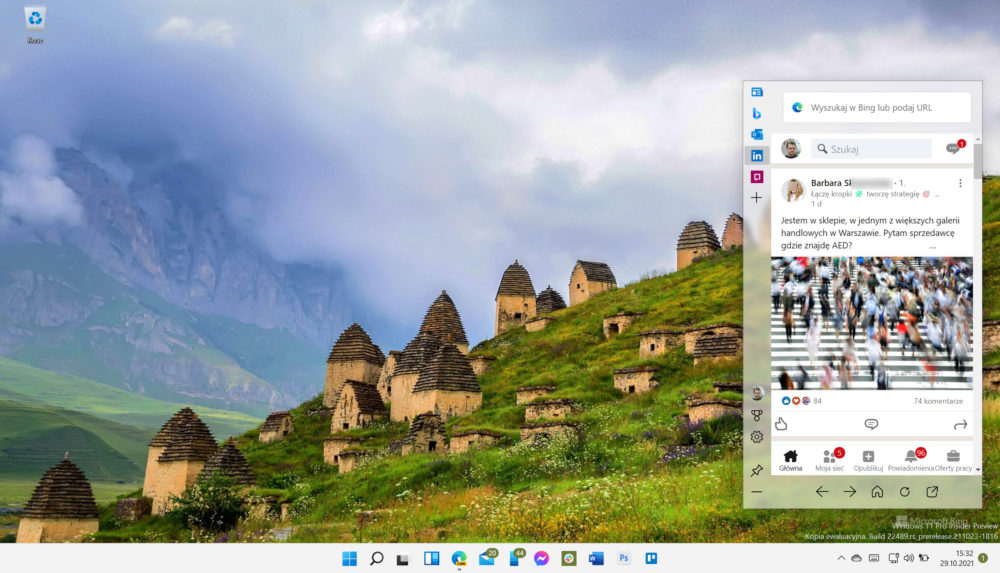Open Word on the taskbar

(596, 558)
